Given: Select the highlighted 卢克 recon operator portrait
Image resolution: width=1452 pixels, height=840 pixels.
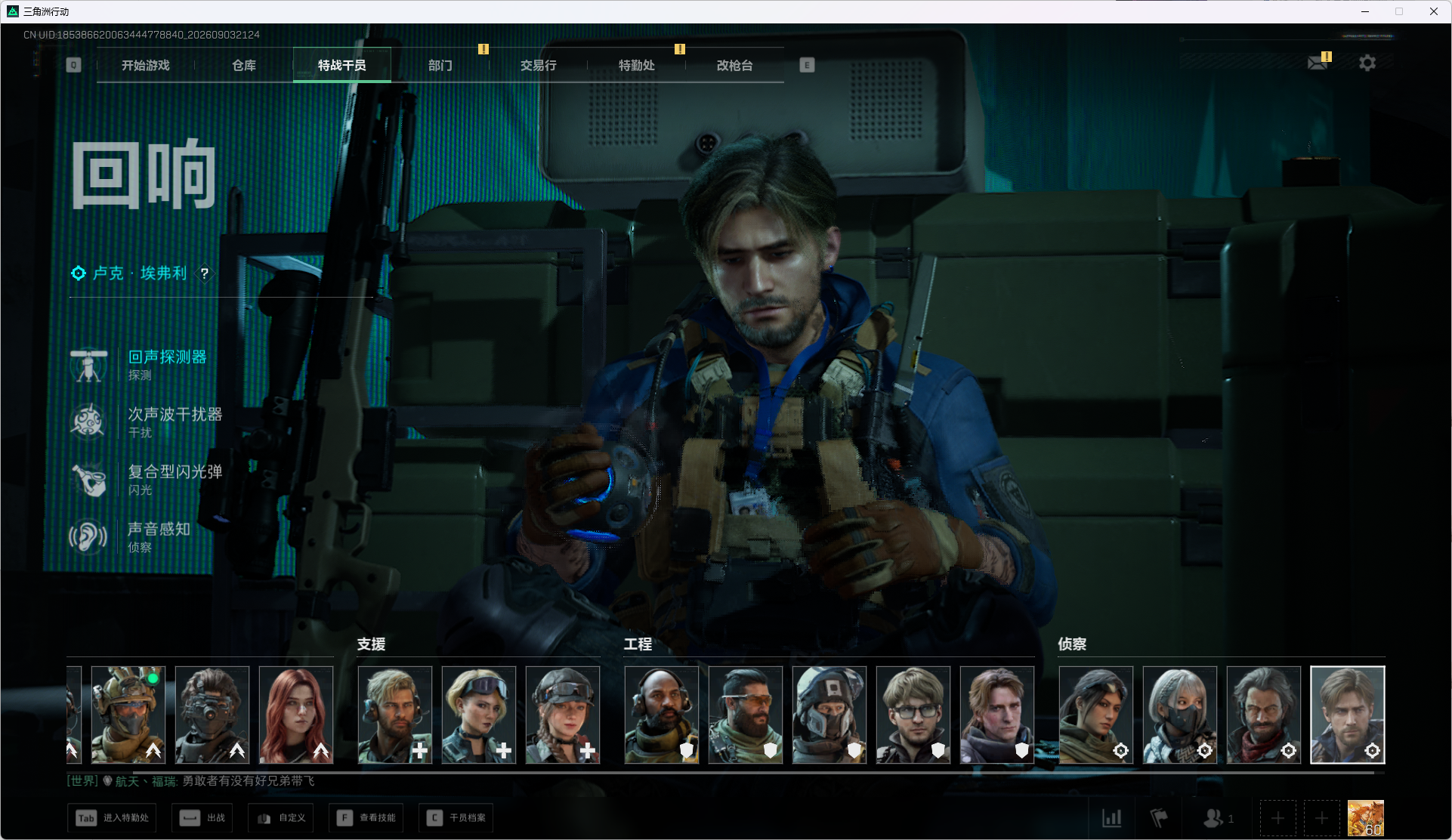Looking at the screenshot, I should tap(1348, 715).
